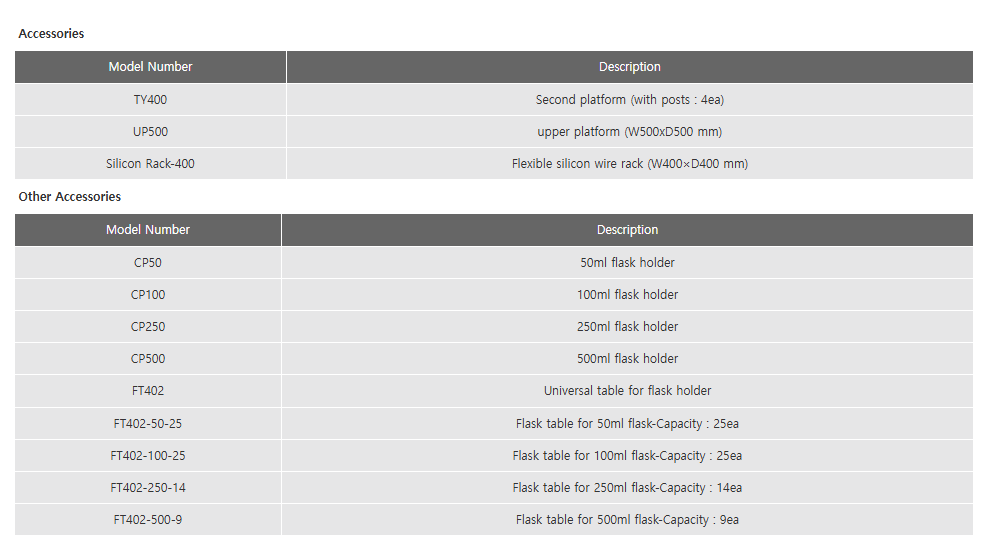Click 'Universal table for flask holder' text
The image size is (988, 553).
tap(627, 391)
